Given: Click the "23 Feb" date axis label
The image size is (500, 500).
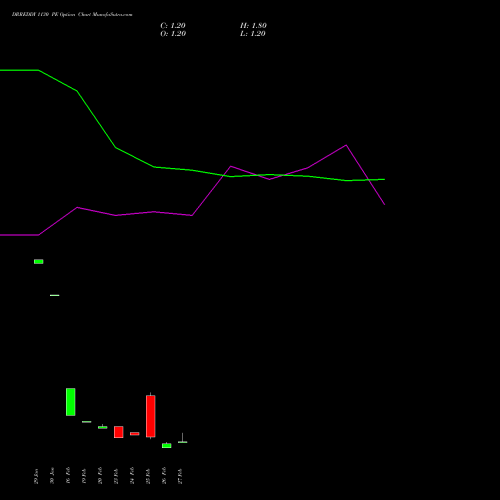Looking at the screenshot, I should 116,476.
